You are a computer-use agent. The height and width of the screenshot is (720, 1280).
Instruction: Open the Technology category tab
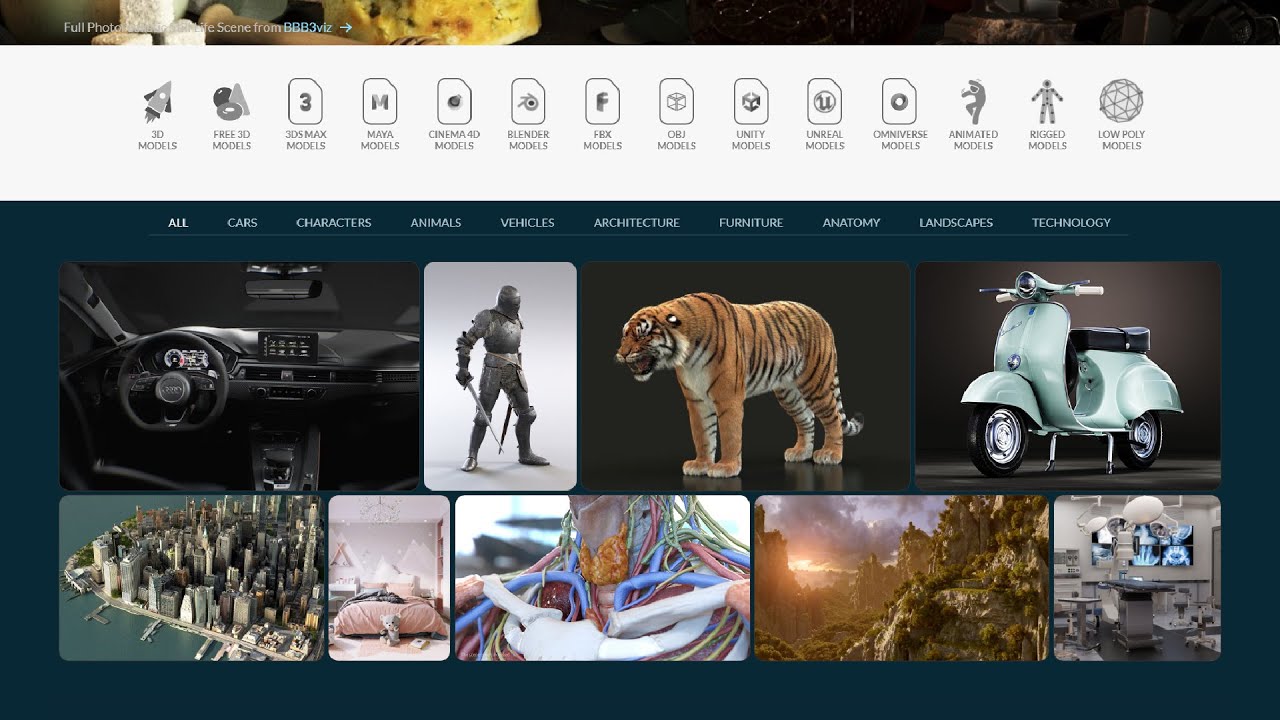(x=1071, y=223)
